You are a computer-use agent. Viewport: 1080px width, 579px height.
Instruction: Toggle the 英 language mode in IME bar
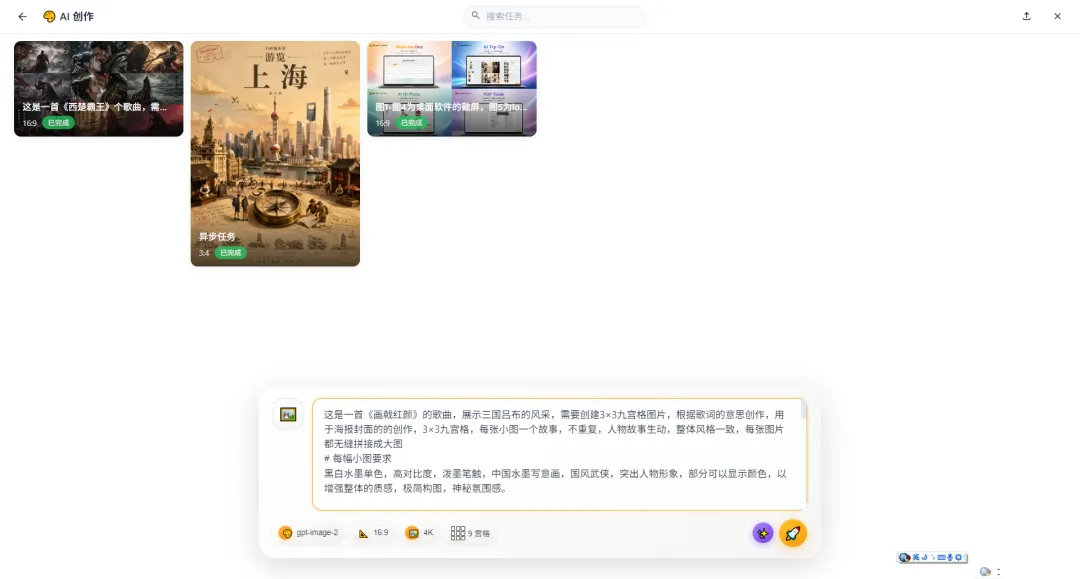click(x=916, y=558)
